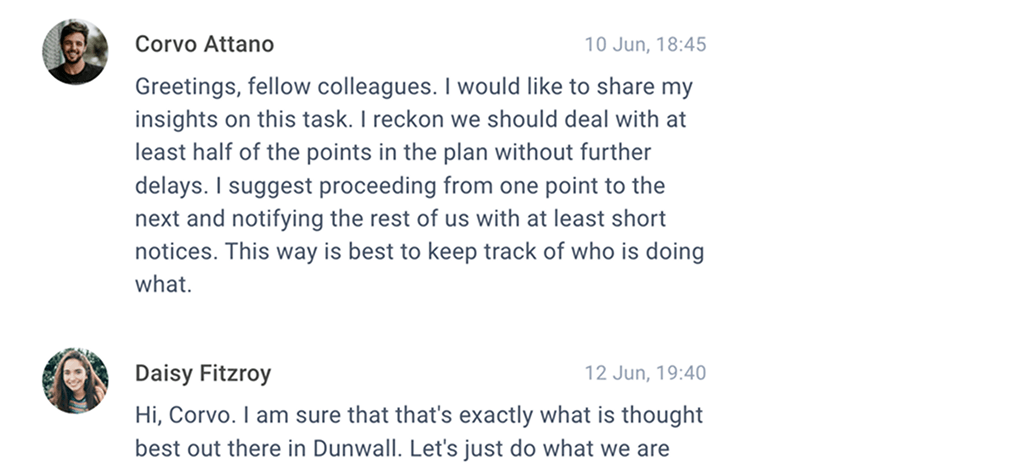This screenshot has height=466, width=1012.
Task: Open Corvo Attano's name link
Action: pyautogui.click(x=204, y=44)
